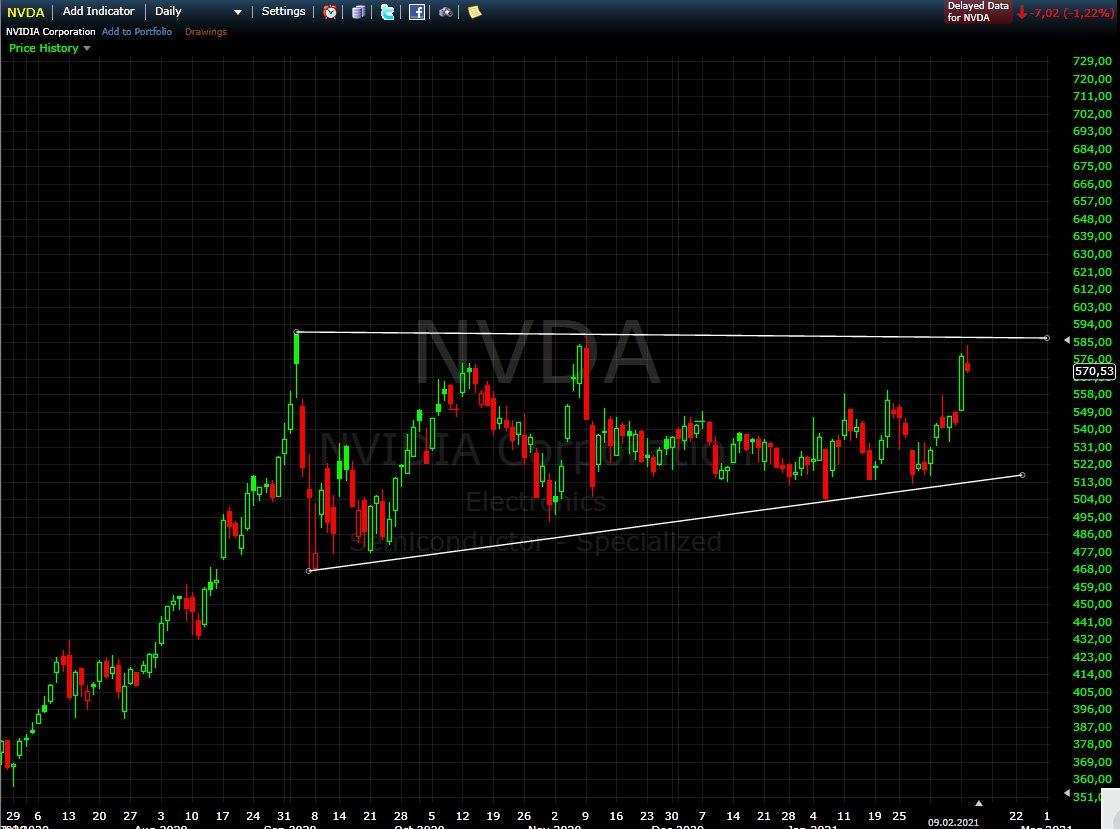The width and height of the screenshot is (1120, 829).
Task: Click the 729,00 price axis label
Action: [x=1092, y=61]
